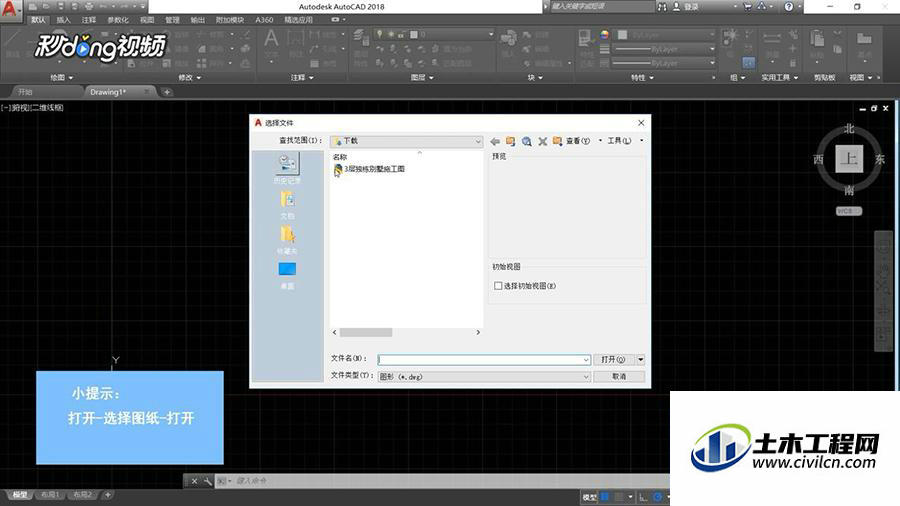Switch to the 视图 ribbon tab
The height and width of the screenshot is (506, 900).
coord(147,20)
